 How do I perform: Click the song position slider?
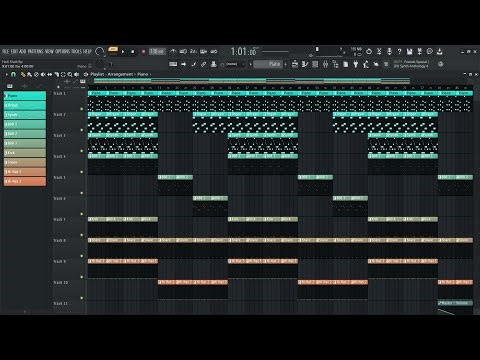(275, 52)
